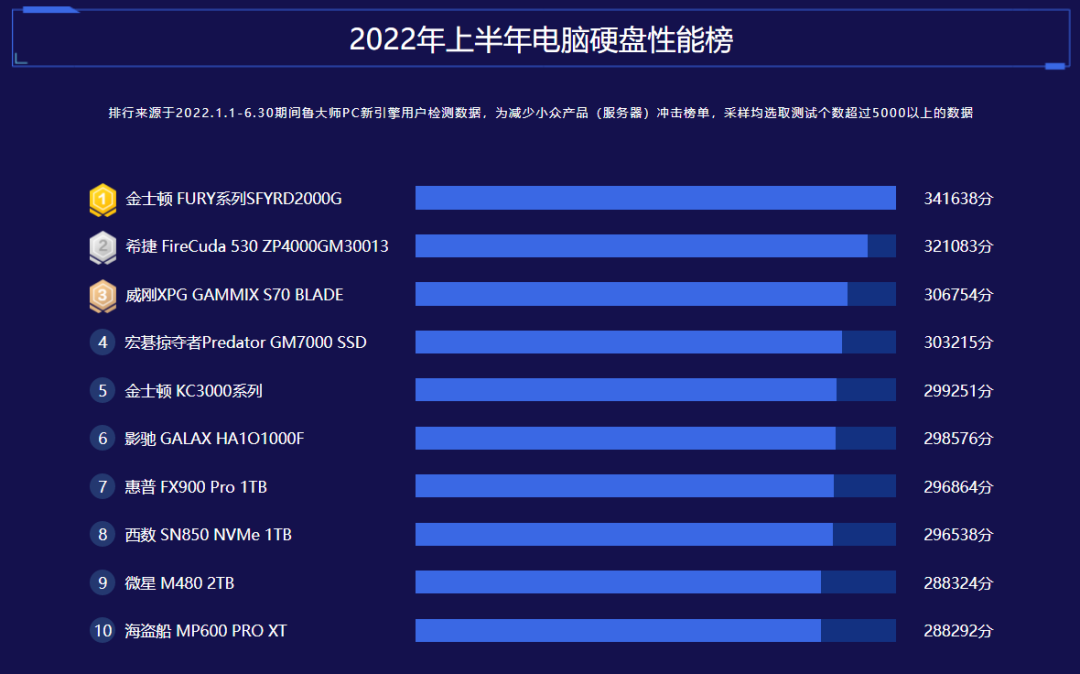Select 威刚XPG GAMMIX S70 BLADE entry

[x=234, y=295]
